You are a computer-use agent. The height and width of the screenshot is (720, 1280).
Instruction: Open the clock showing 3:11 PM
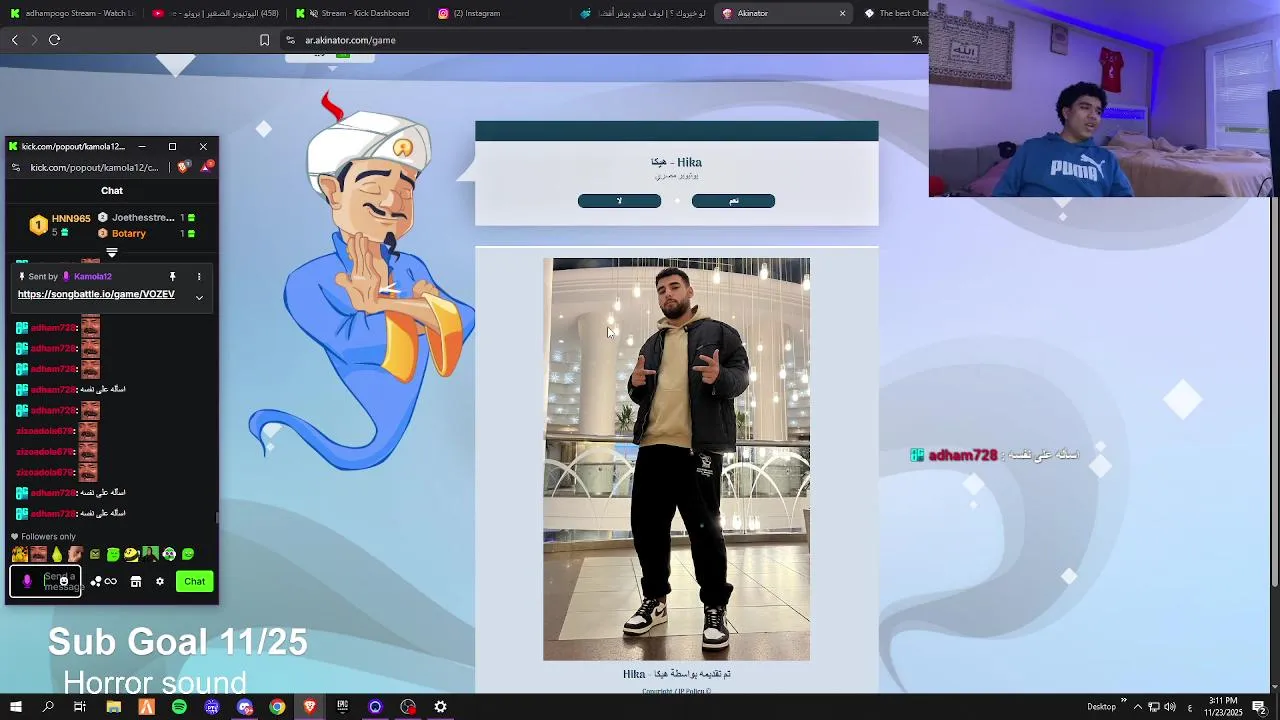click(x=1223, y=707)
